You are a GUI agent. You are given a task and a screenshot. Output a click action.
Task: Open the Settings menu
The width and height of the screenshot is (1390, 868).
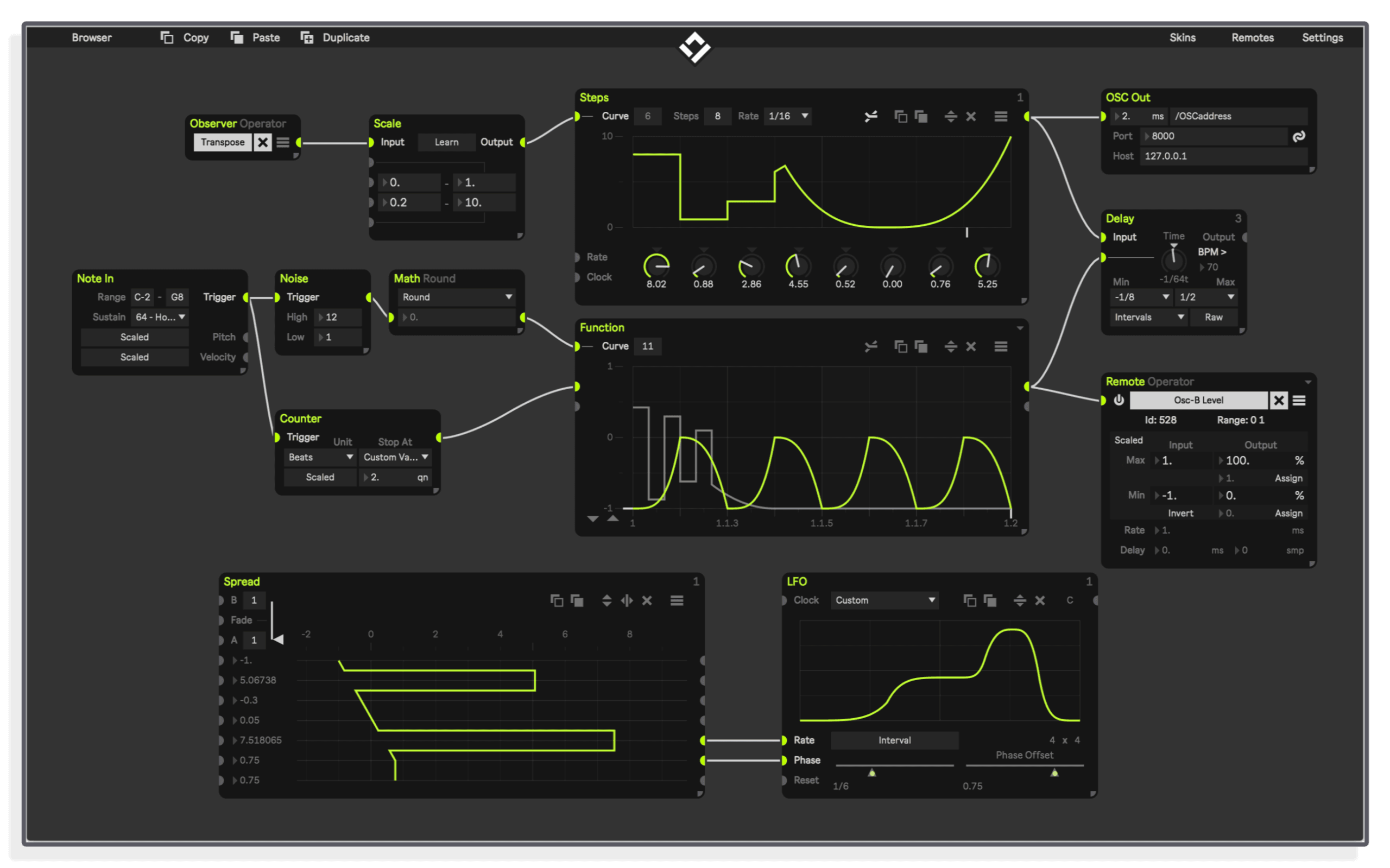tap(1322, 37)
